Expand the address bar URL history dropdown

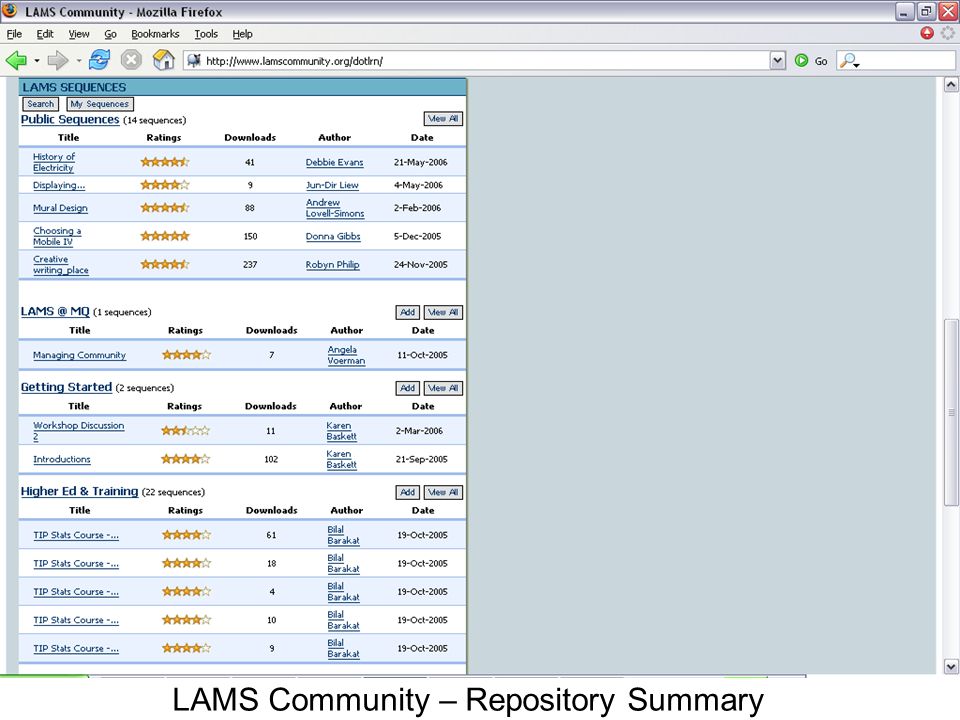pos(778,60)
